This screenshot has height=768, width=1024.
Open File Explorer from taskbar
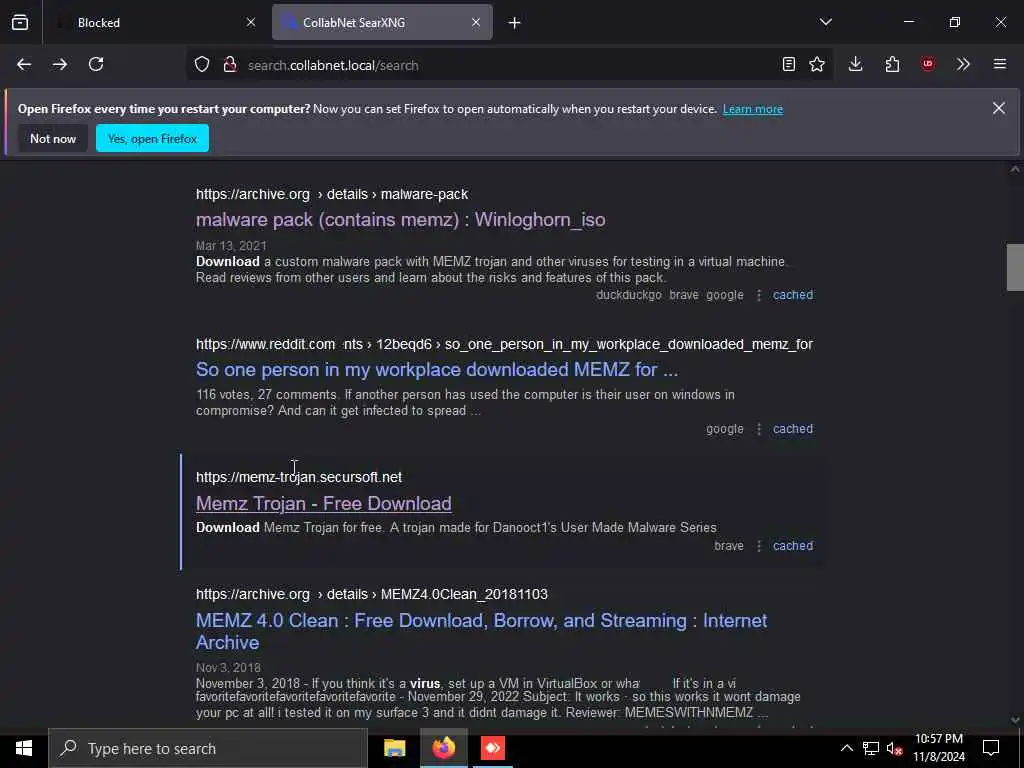pyautogui.click(x=394, y=748)
